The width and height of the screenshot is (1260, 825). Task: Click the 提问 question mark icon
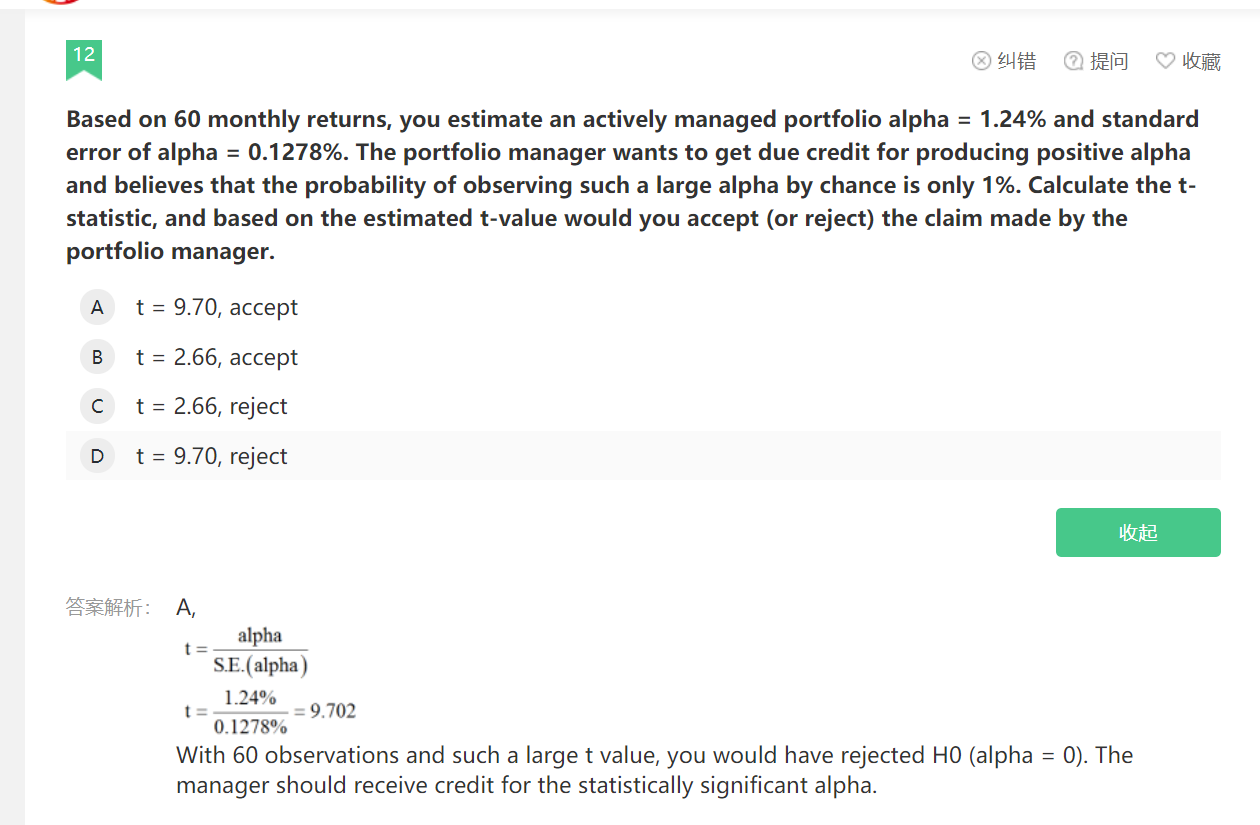point(1073,62)
